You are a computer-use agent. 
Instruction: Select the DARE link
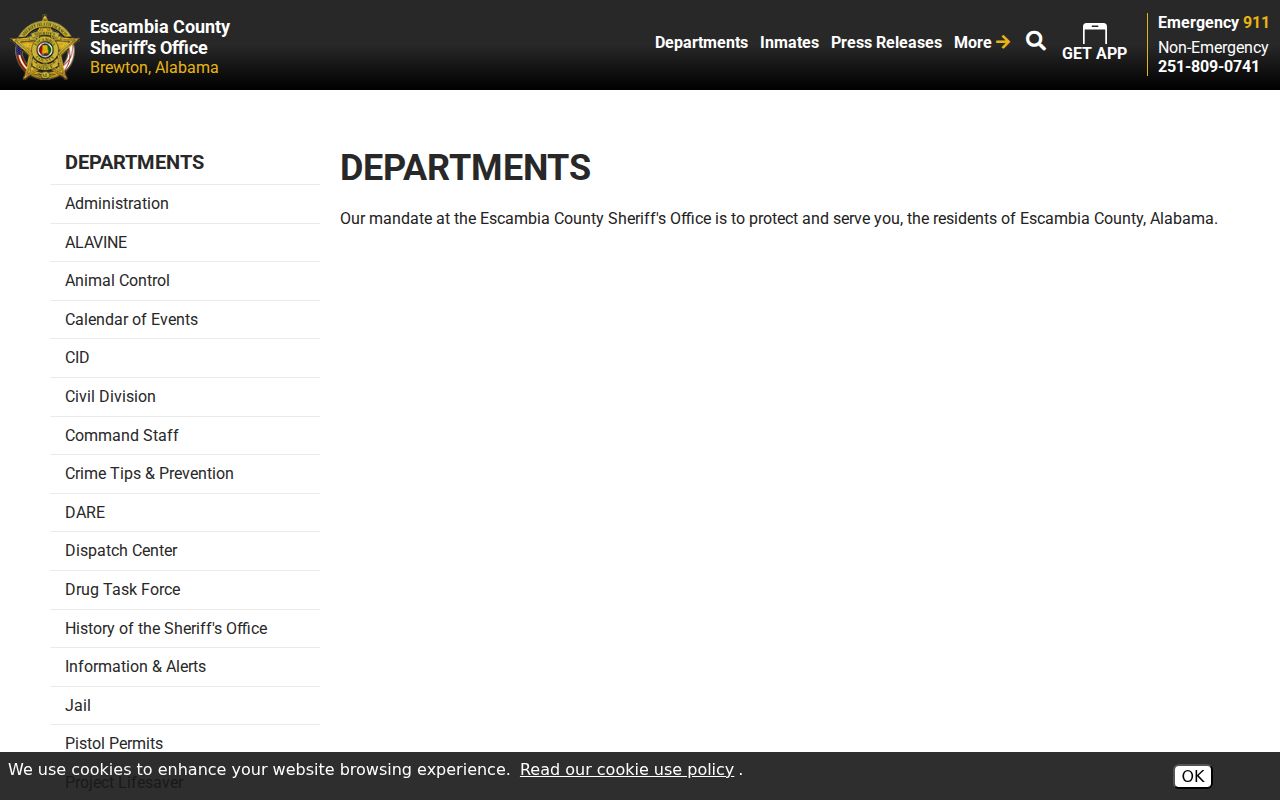[x=185, y=513]
